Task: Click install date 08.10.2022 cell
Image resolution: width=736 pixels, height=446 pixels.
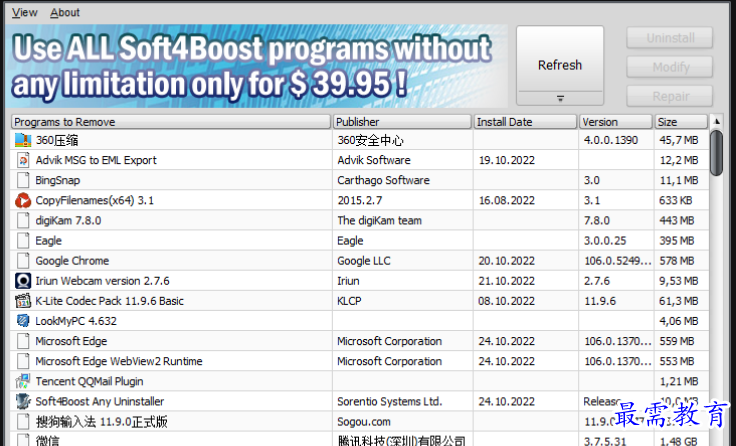Action: (506, 301)
